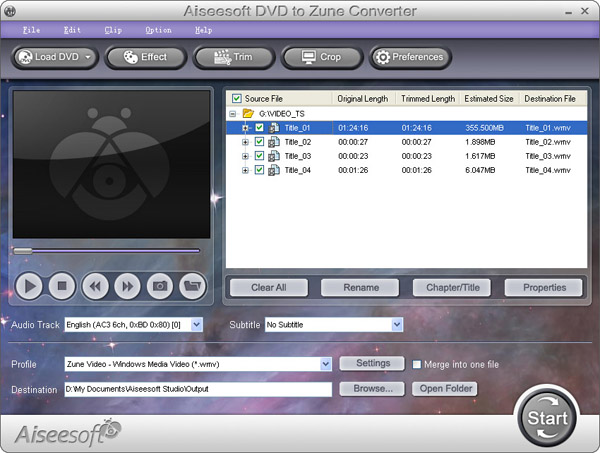Open Preferences gear button
This screenshot has height=453, width=600.
click(x=410, y=57)
